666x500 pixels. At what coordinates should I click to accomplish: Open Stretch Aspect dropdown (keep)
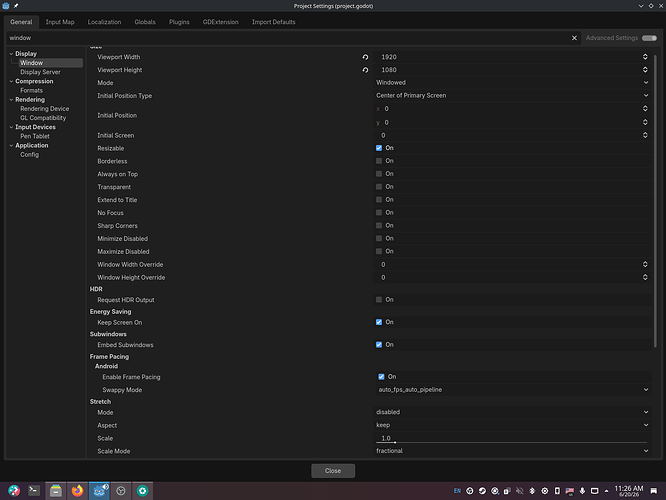pos(512,425)
